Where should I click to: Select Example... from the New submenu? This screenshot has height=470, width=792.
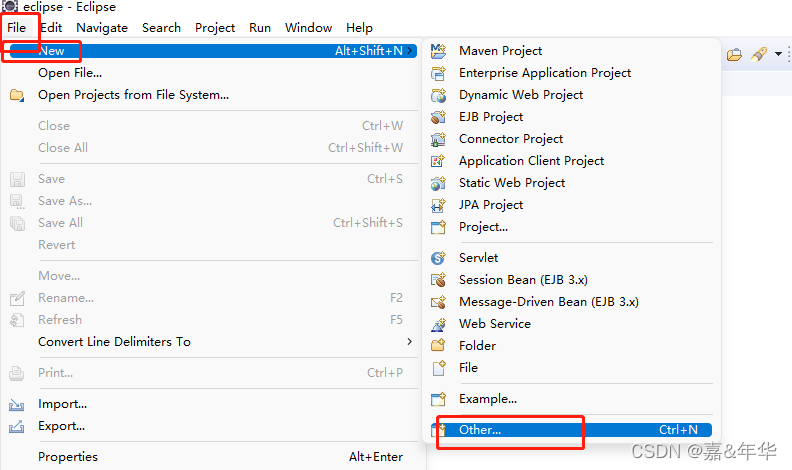[x=488, y=399]
